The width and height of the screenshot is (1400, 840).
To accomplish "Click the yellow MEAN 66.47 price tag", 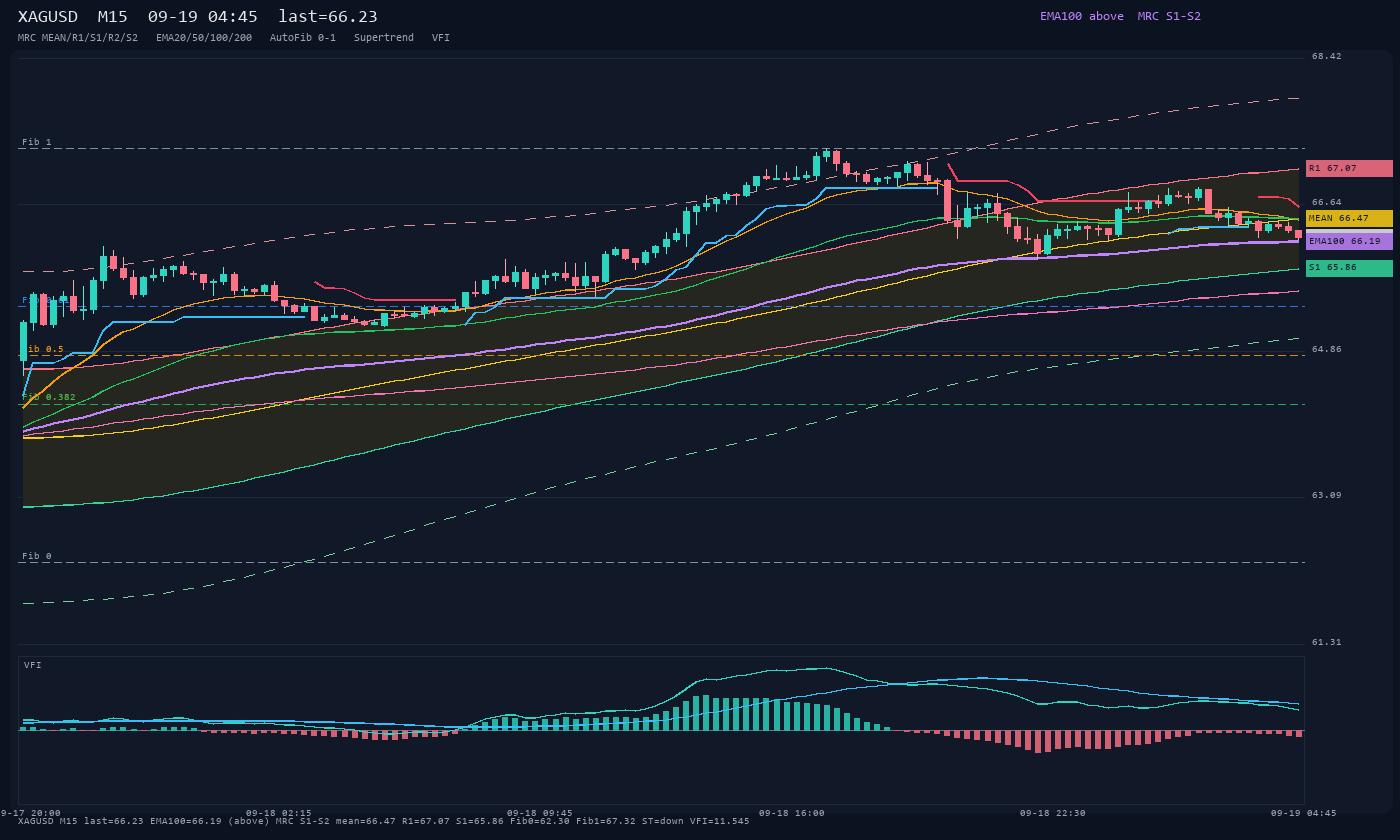I will [x=1349, y=218].
